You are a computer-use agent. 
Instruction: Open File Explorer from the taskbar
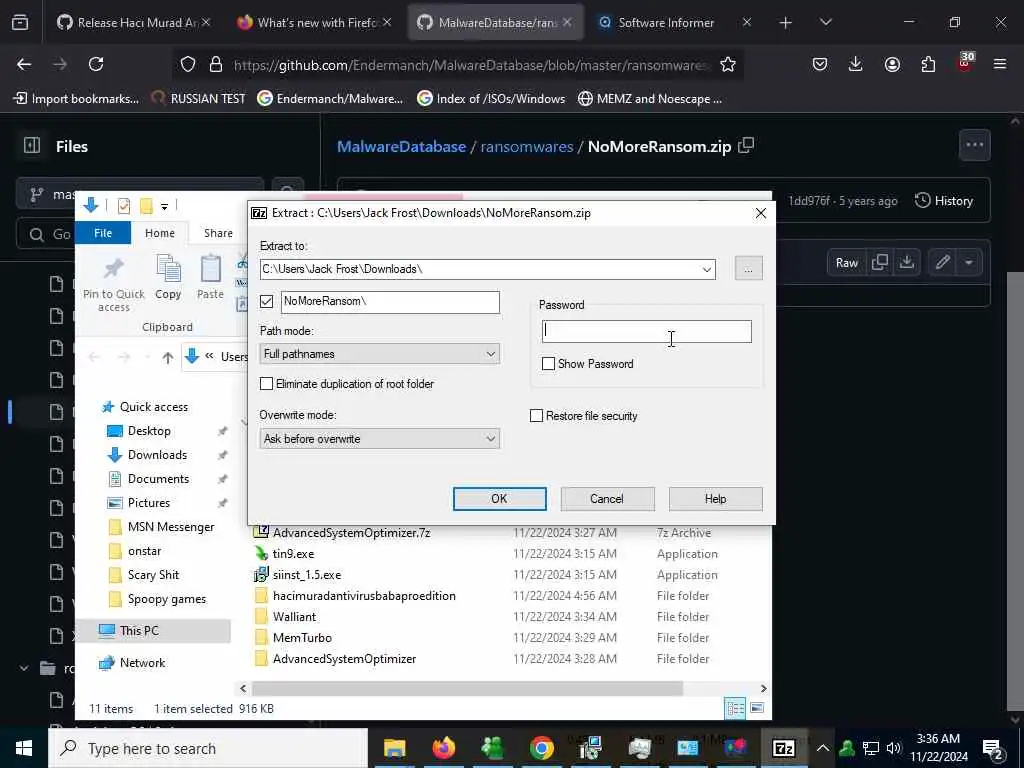[x=394, y=748]
